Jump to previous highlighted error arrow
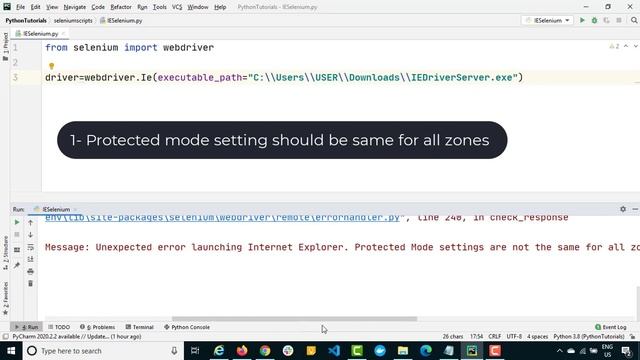The height and width of the screenshot is (360, 640). (626, 47)
